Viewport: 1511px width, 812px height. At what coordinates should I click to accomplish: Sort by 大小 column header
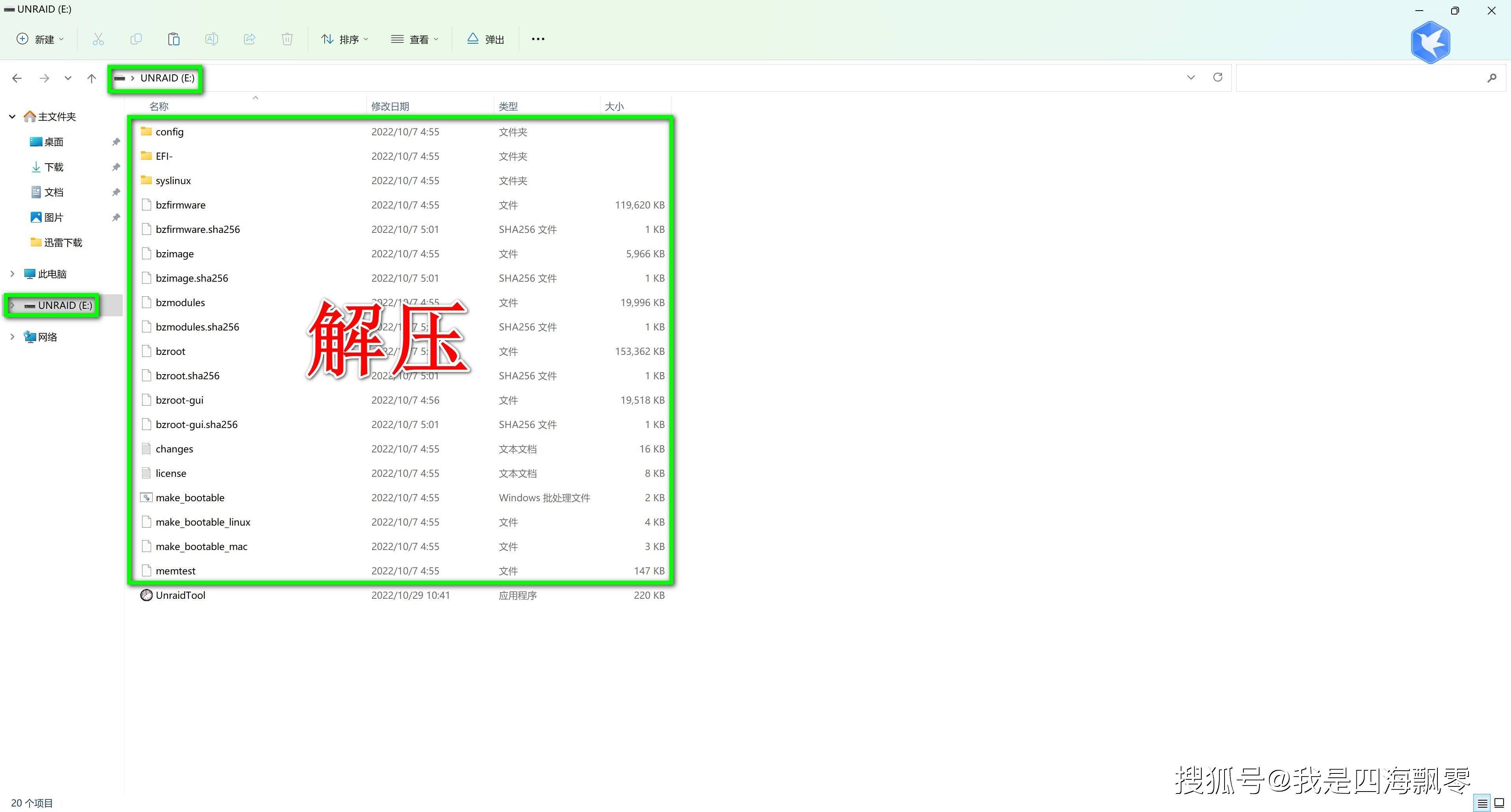[614, 106]
